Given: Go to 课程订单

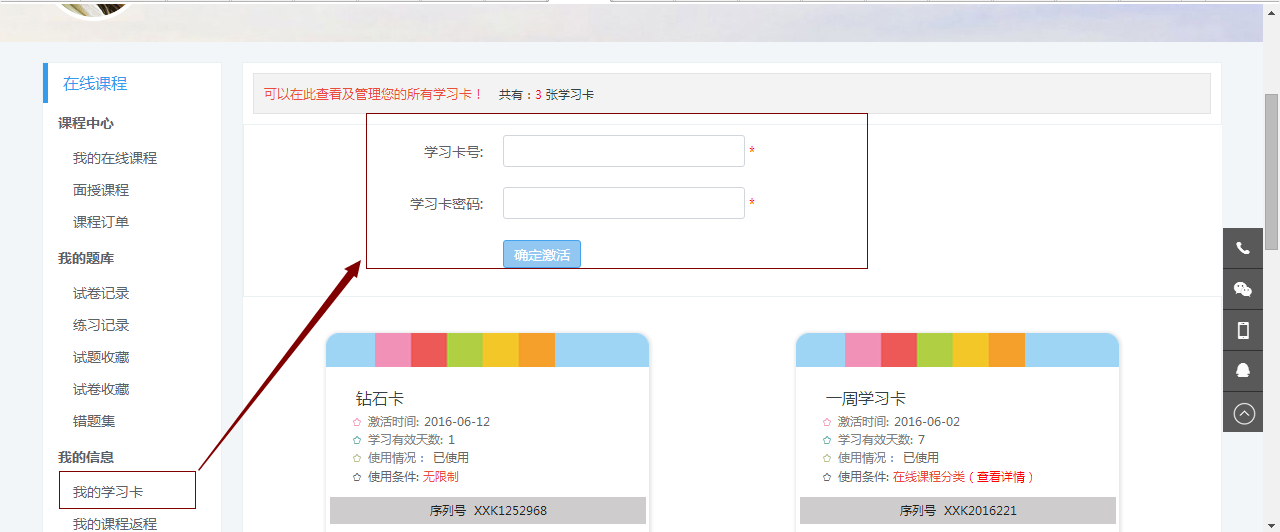Looking at the screenshot, I should tap(101, 222).
